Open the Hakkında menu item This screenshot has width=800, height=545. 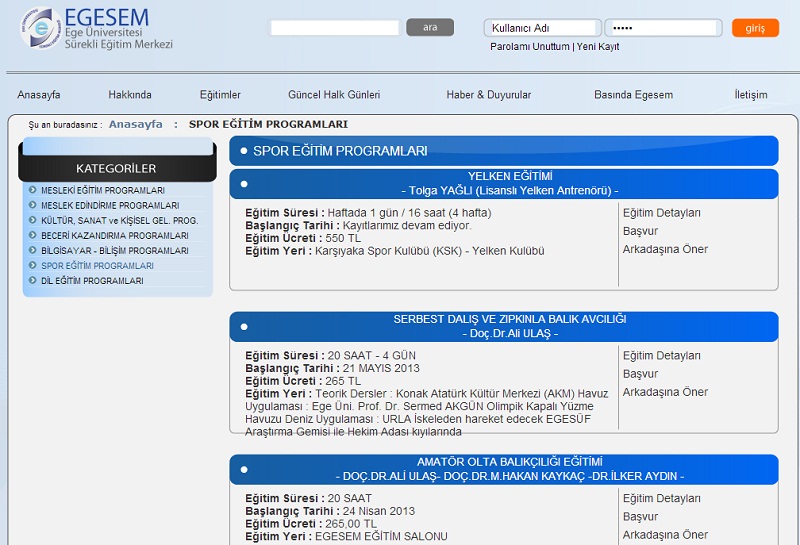(130, 94)
